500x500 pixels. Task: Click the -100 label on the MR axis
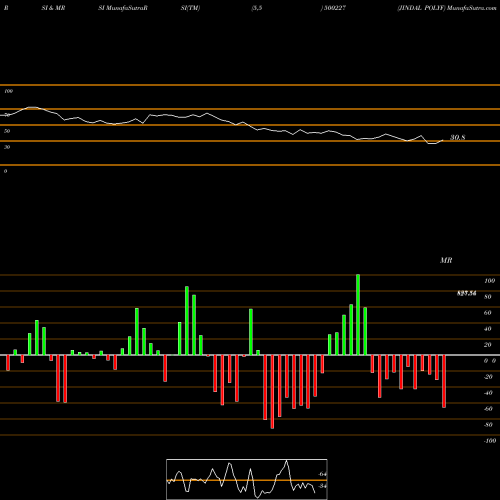click(x=489, y=441)
